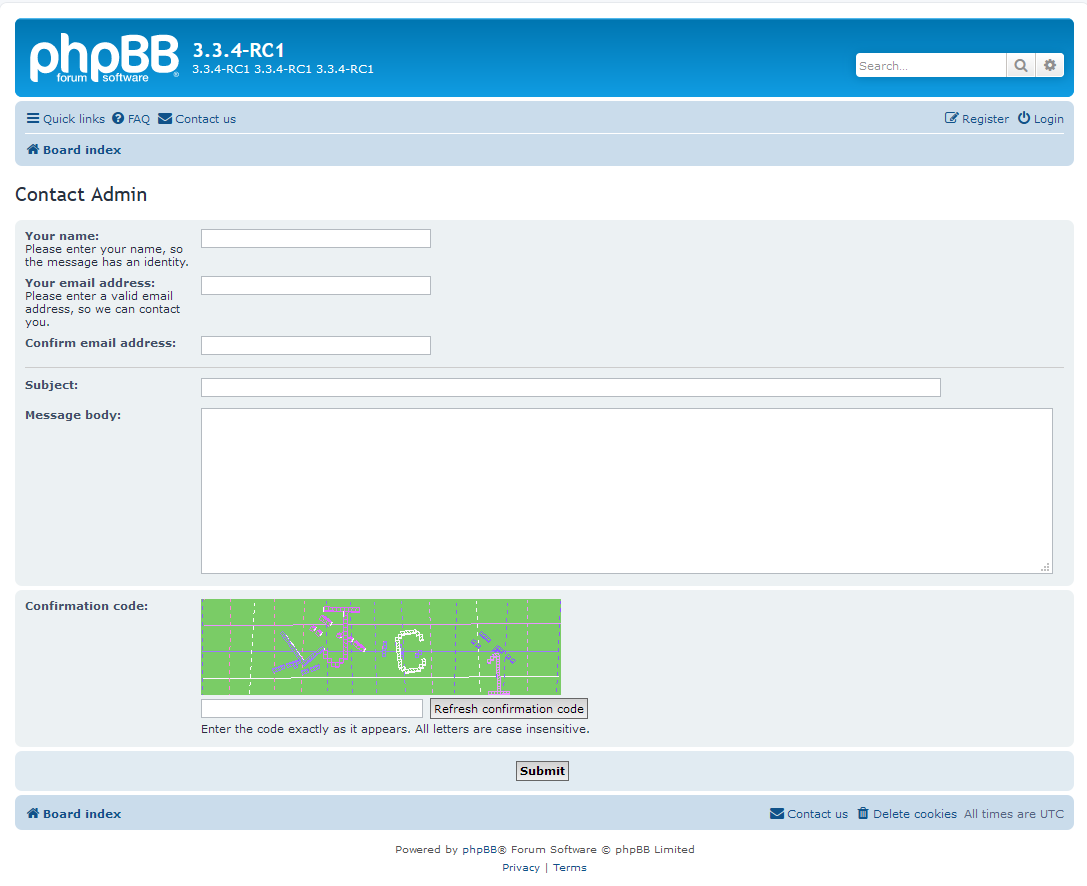Open the FAQ page
The image size is (1087, 886).
pyautogui.click(x=131, y=119)
